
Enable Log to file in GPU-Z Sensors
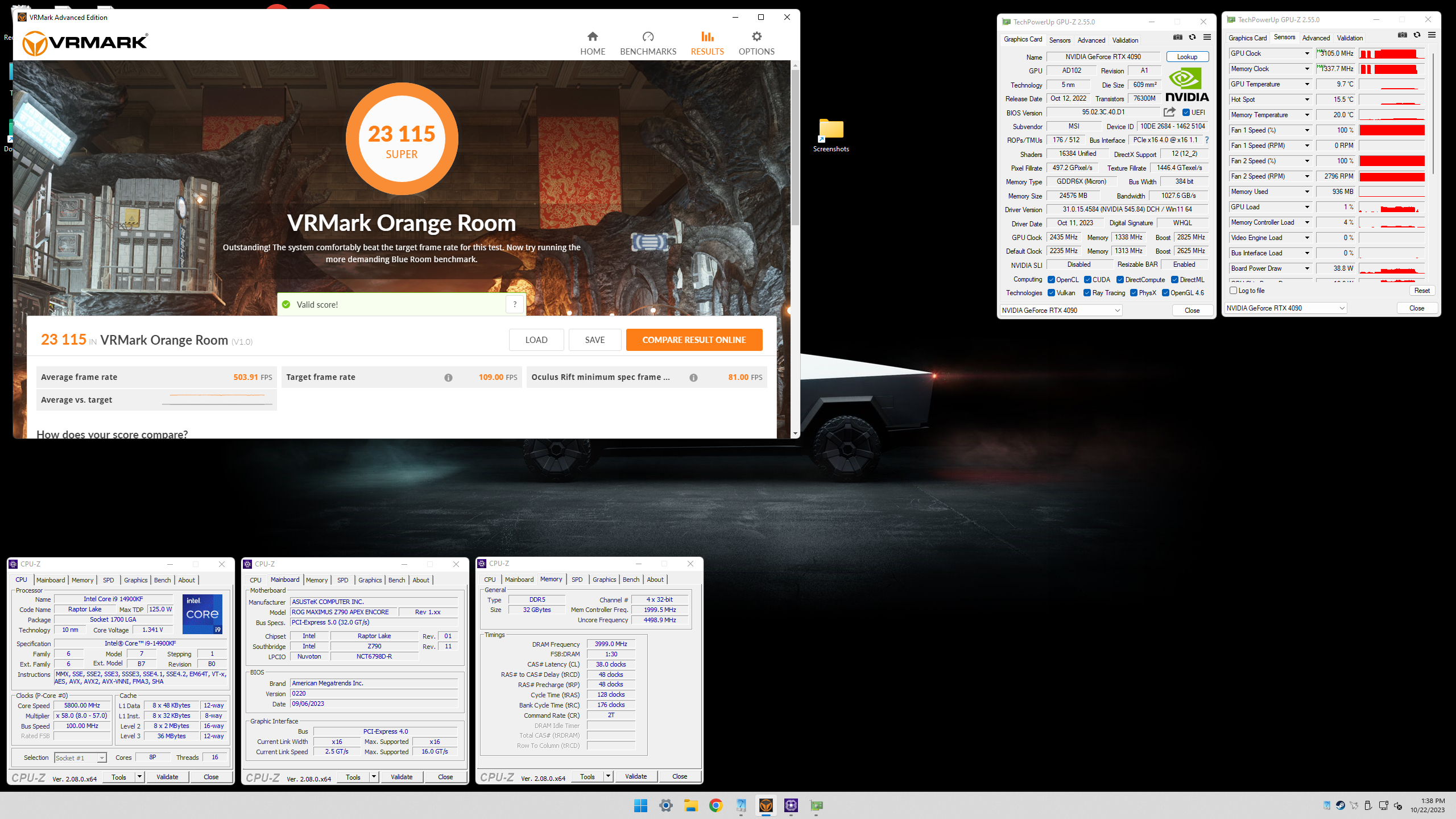pyautogui.click(x=1234, y=291)
